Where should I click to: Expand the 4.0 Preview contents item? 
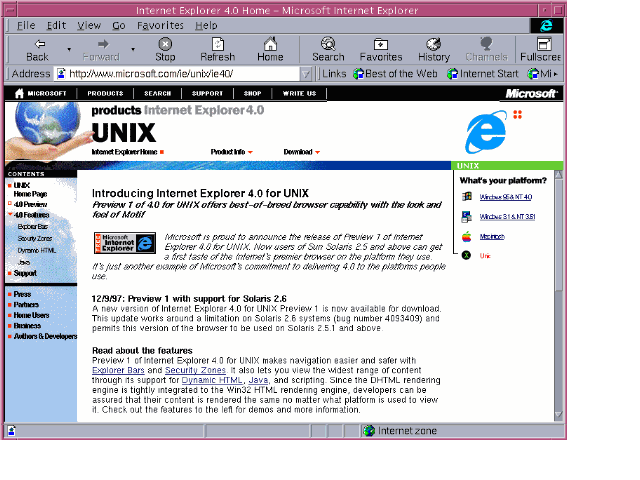click(x=10, y=204)
